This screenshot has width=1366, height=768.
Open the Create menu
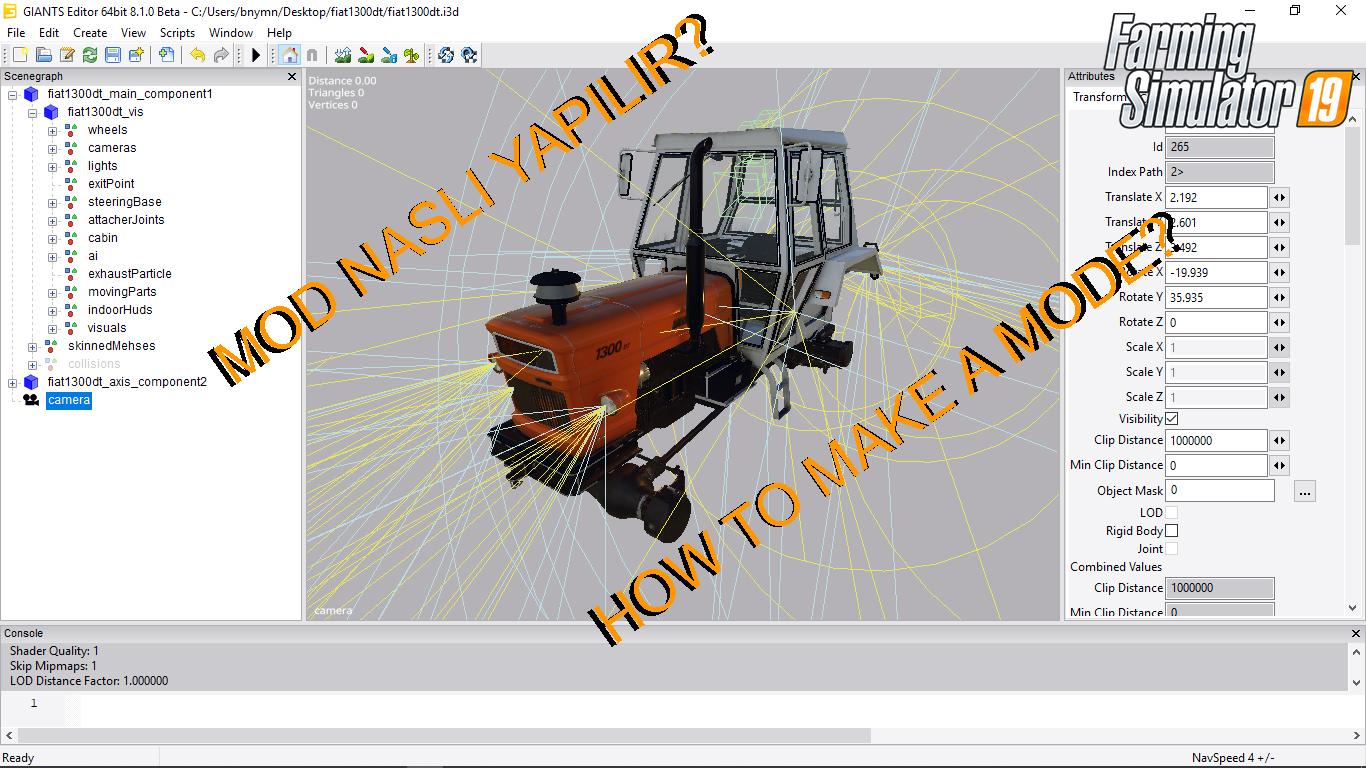(90, 33)
